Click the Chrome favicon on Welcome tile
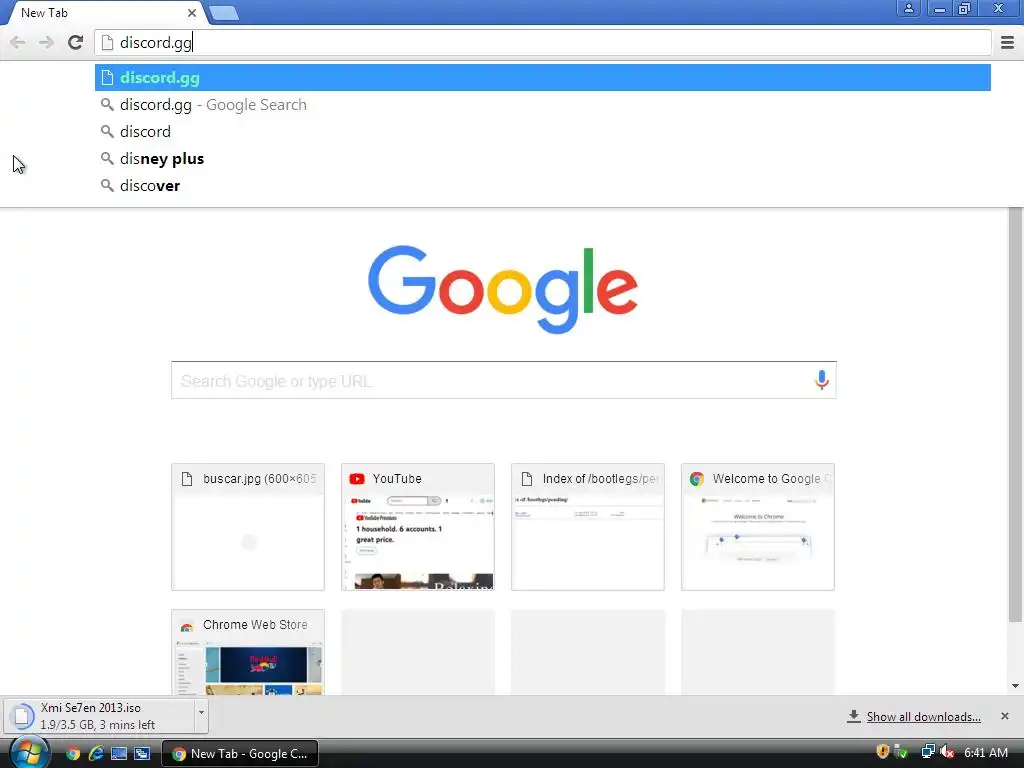The width and height of the screenshot is (1024, 768). pyautogui.click(x=697, y=479)
